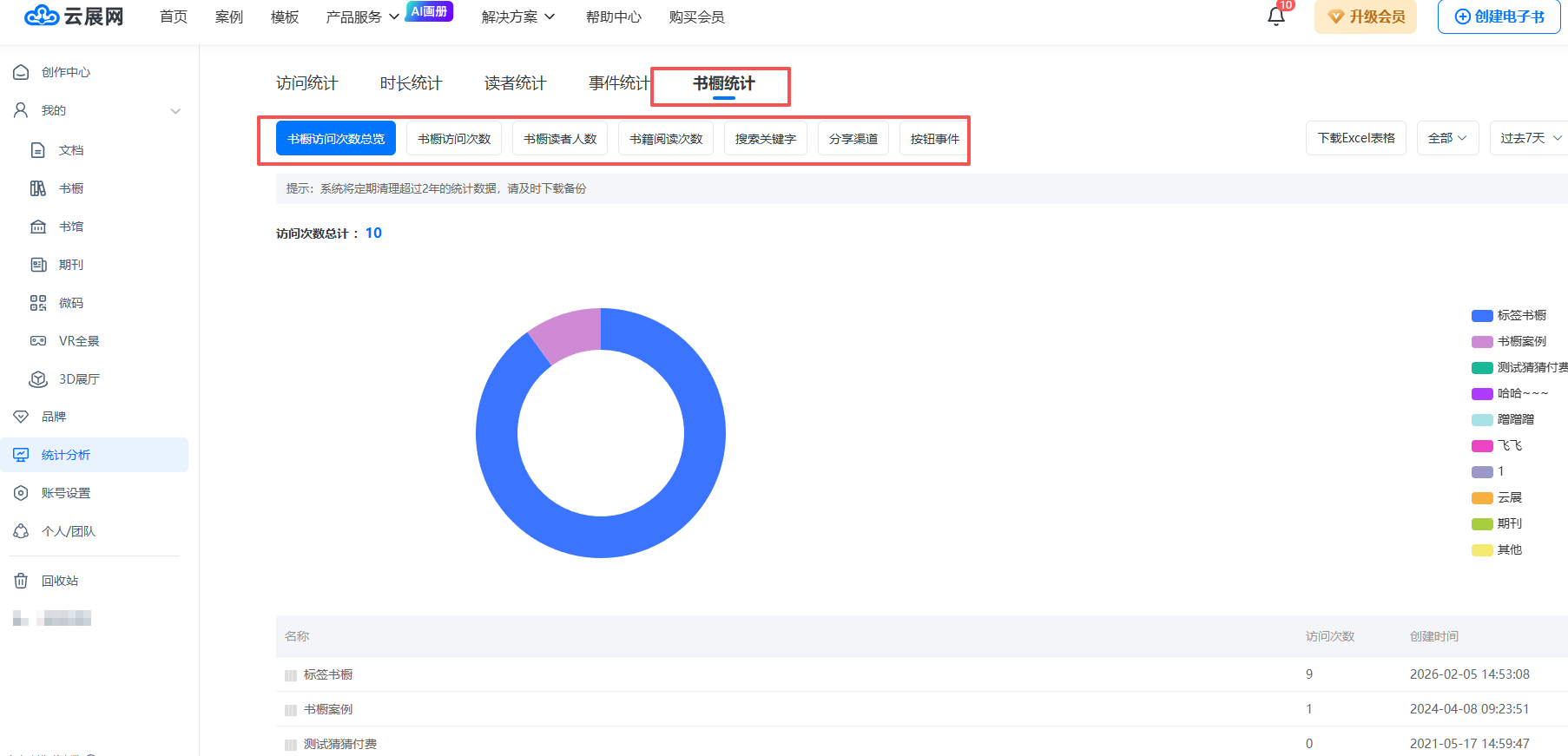Open the 书橱 bookshelf sidebar icon

[38, 188]
